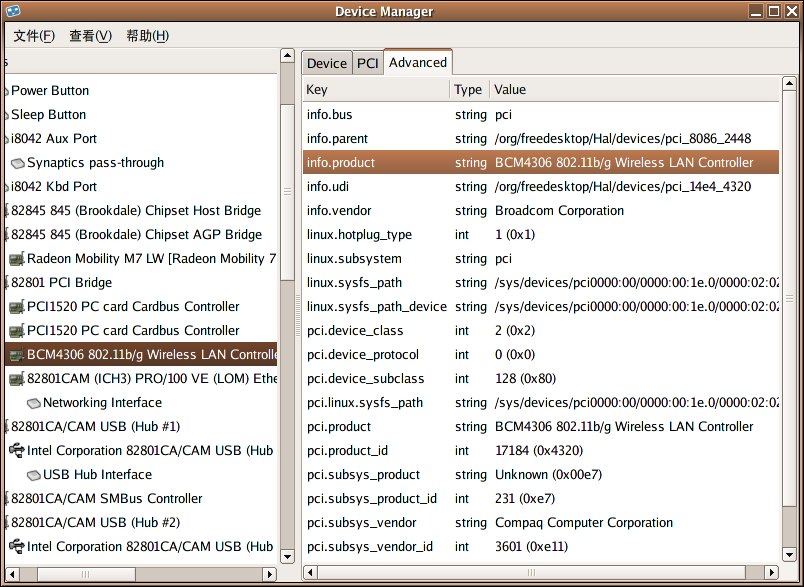Screen dimensions: 804x587
Task: Click the linux.hotplug_type key
Action: (x=359, y=235)
